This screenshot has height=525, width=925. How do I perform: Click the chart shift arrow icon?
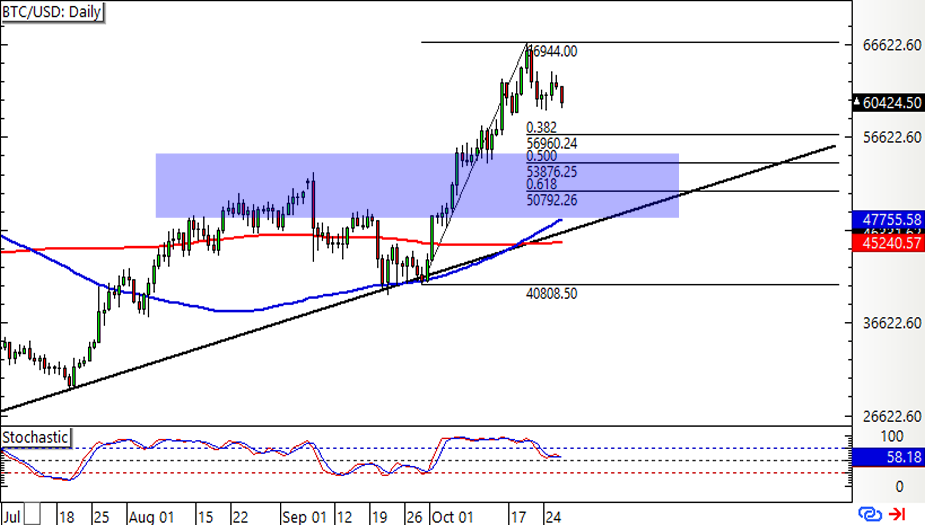click(x=897, y=514)
